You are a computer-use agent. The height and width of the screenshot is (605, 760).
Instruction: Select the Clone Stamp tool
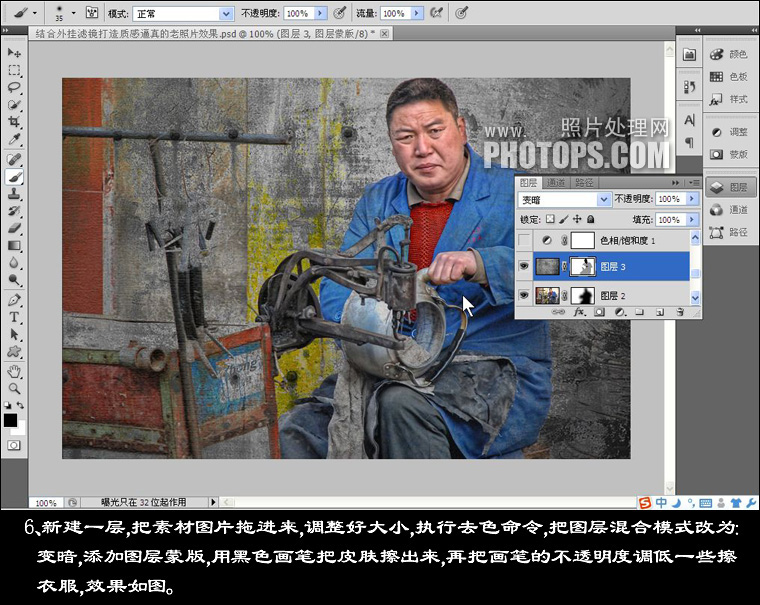(x=14, y=194)
